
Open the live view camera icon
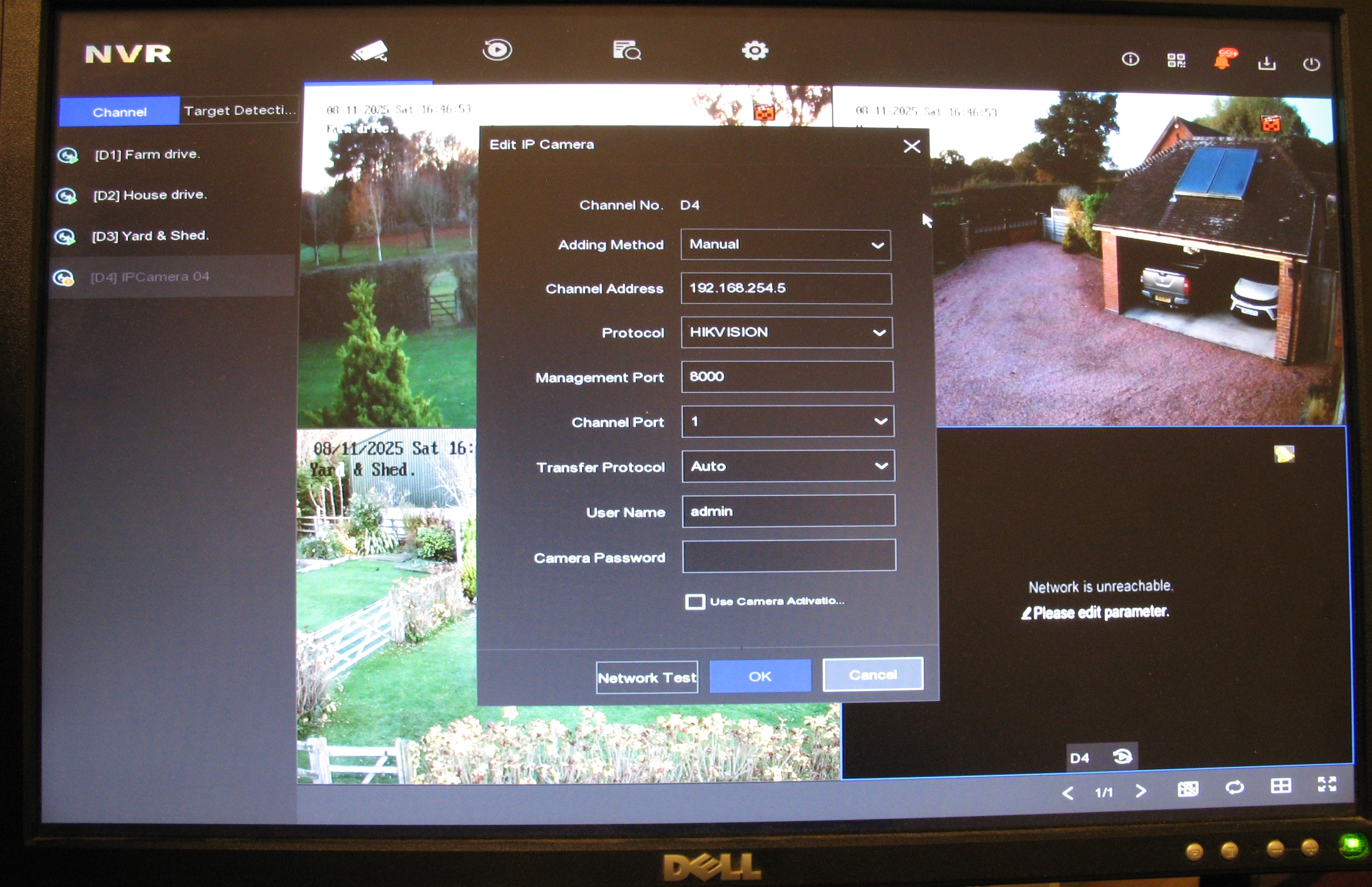pos(369,51)
